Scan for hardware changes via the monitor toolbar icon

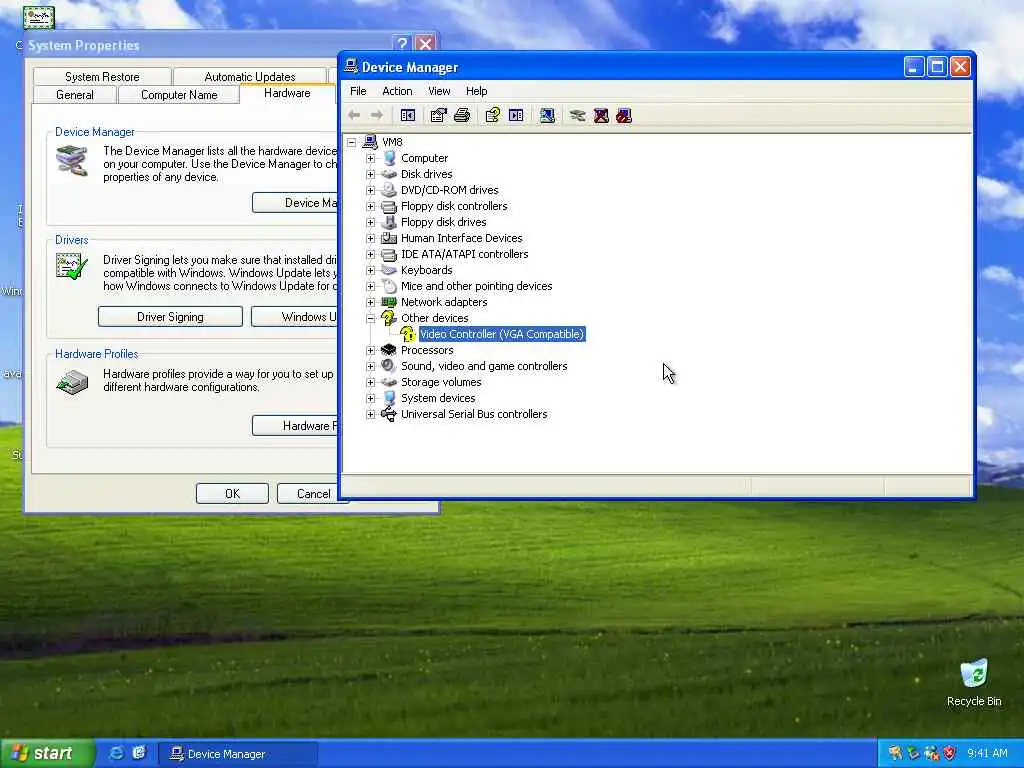(x=547, y=116)
